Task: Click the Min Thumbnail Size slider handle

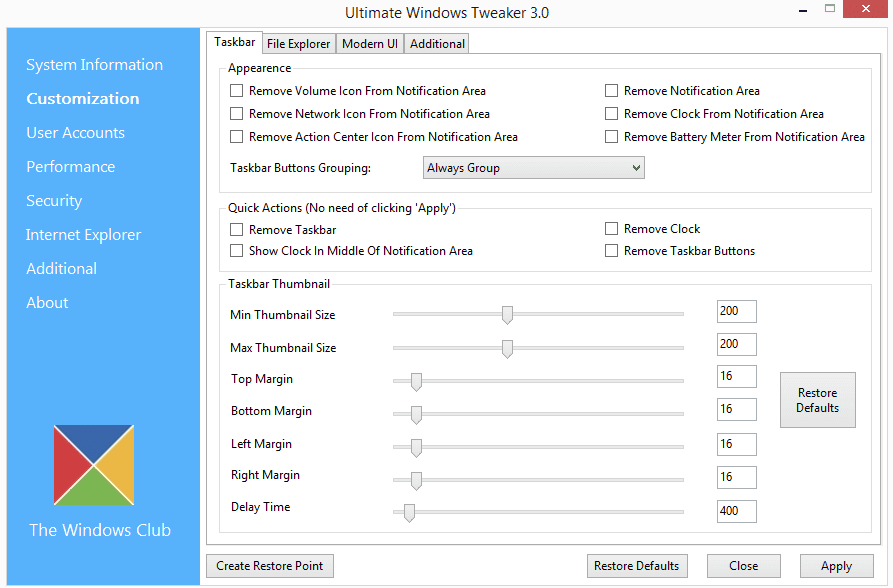Action: click(x=507, y=315)
